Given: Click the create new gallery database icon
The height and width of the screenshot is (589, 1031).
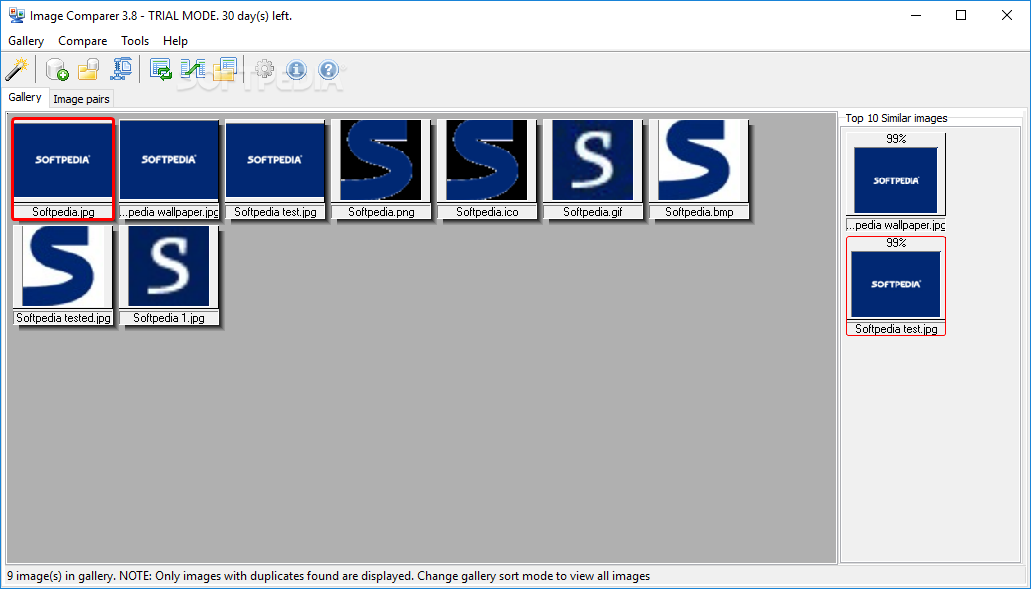Looking at the screenshot, I should (x=57, y=69).
